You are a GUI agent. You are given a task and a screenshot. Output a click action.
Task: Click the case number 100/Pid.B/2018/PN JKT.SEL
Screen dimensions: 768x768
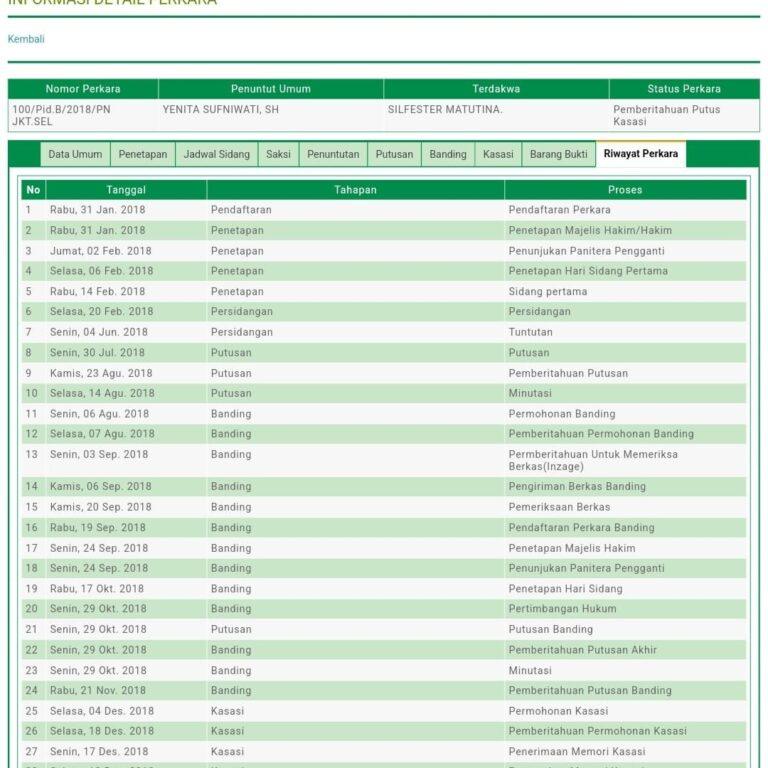60,115
